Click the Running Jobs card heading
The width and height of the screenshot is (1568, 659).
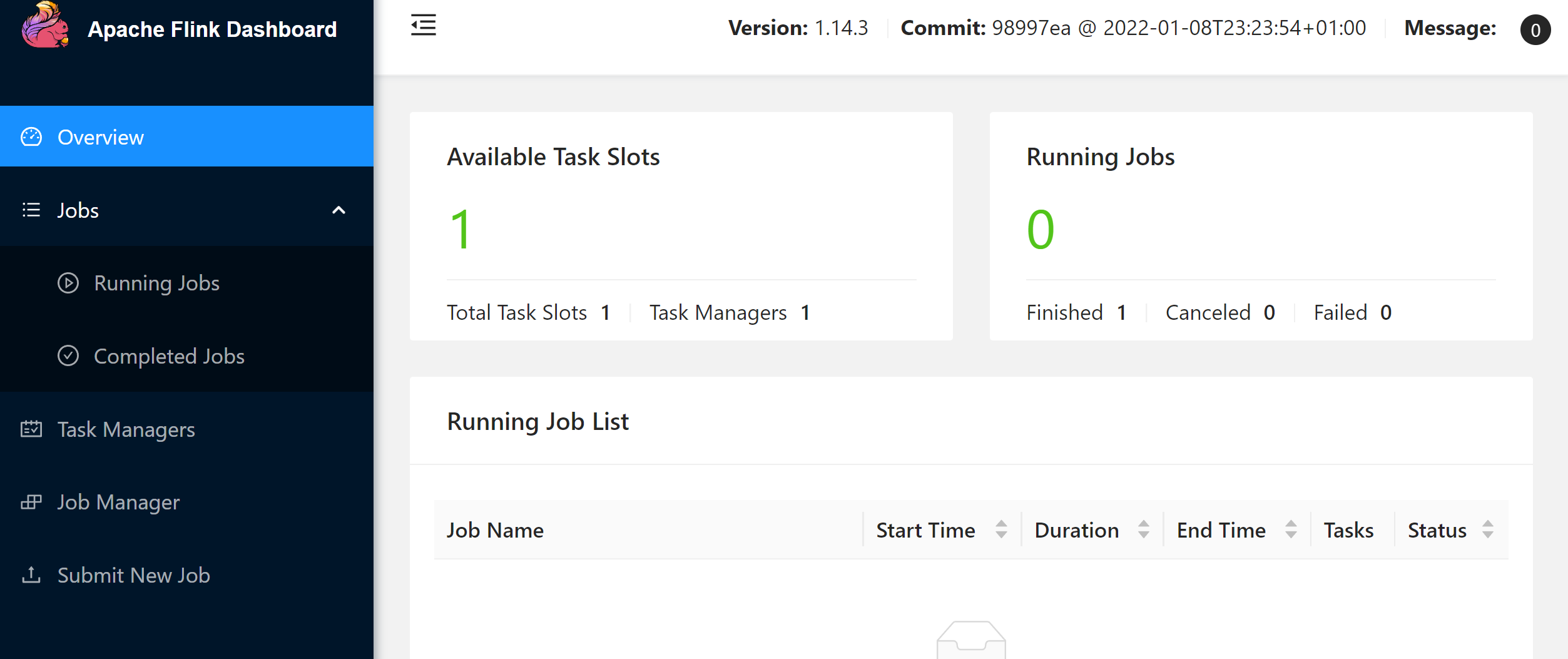click(1101, 156)
